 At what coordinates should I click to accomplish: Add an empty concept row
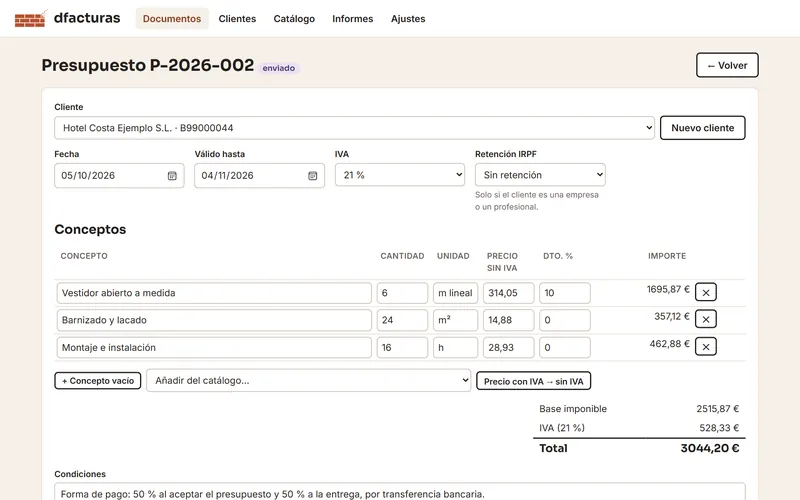[x=98, y=381]
